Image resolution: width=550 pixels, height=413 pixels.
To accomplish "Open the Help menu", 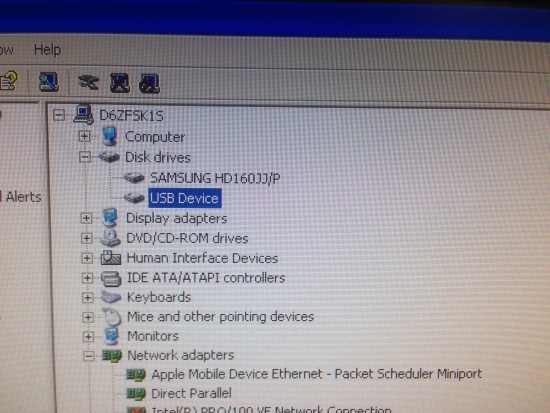I will click(x=47, y=50).
